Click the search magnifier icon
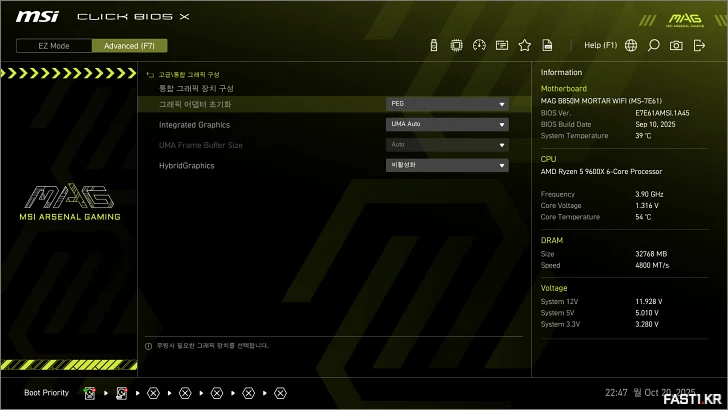 [x=654, y=46]
